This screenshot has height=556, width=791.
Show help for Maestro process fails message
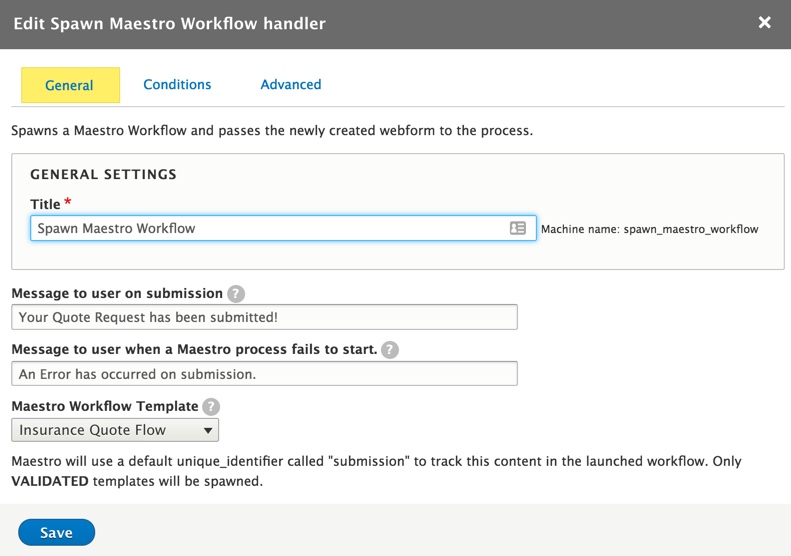pos(389,349)
